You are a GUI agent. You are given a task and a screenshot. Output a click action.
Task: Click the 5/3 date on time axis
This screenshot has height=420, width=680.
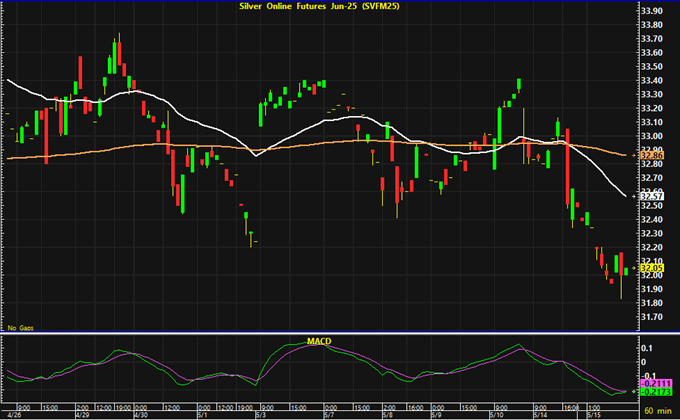tap(260, 414)
